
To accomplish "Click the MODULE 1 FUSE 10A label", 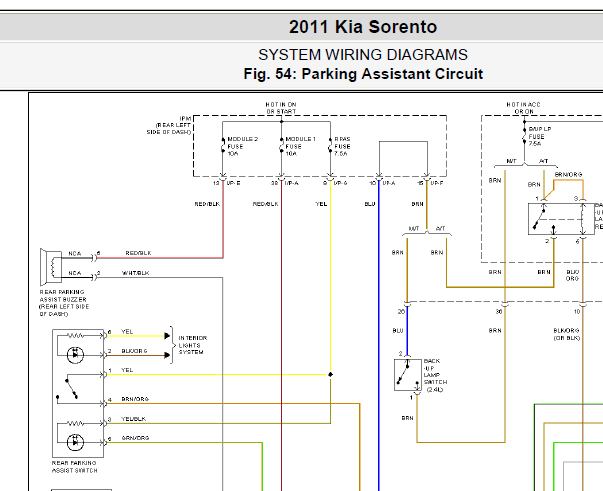I will click(x=300, y=146).
